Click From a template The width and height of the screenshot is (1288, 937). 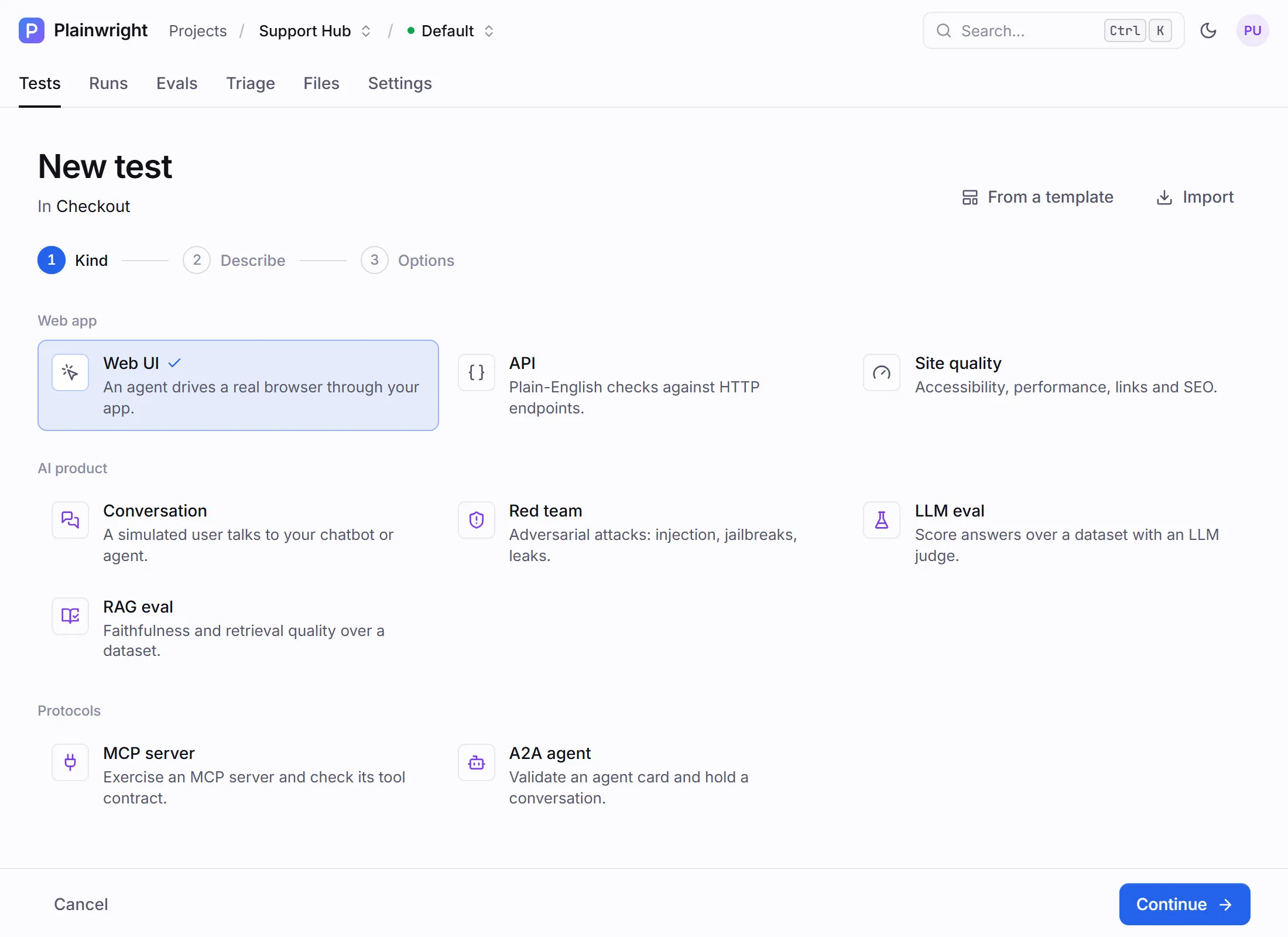[x=1038, y=197]
